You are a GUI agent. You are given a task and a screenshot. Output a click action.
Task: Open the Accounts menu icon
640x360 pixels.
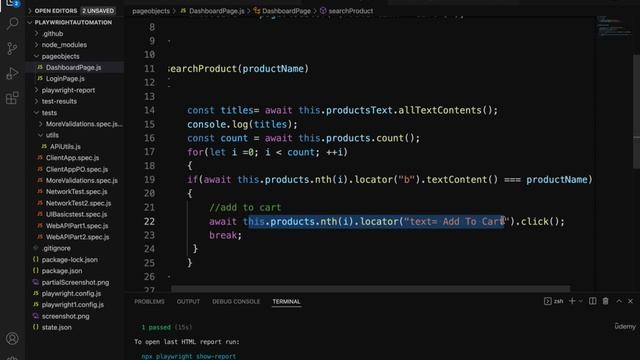click(x=12, y=338)
